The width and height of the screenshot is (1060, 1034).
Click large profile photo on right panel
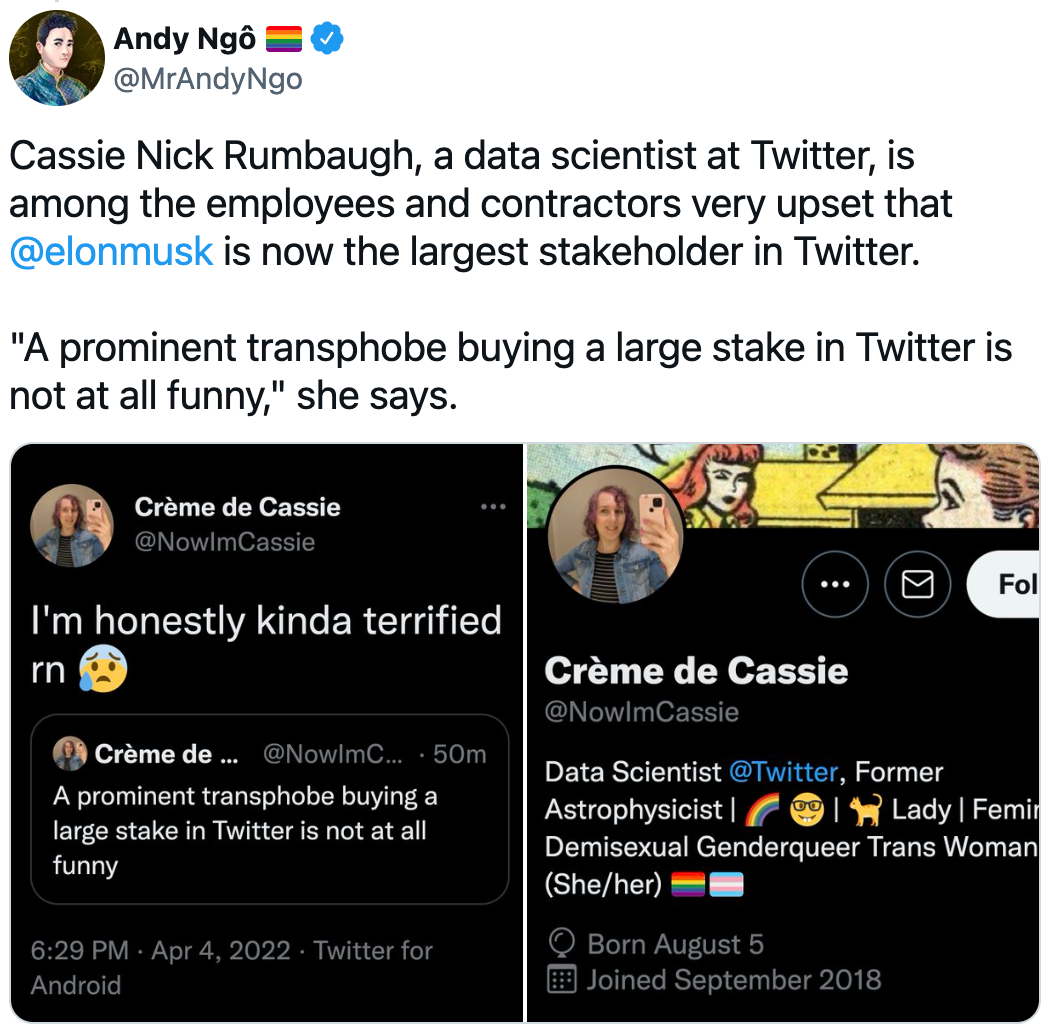(x=615, y=534)
